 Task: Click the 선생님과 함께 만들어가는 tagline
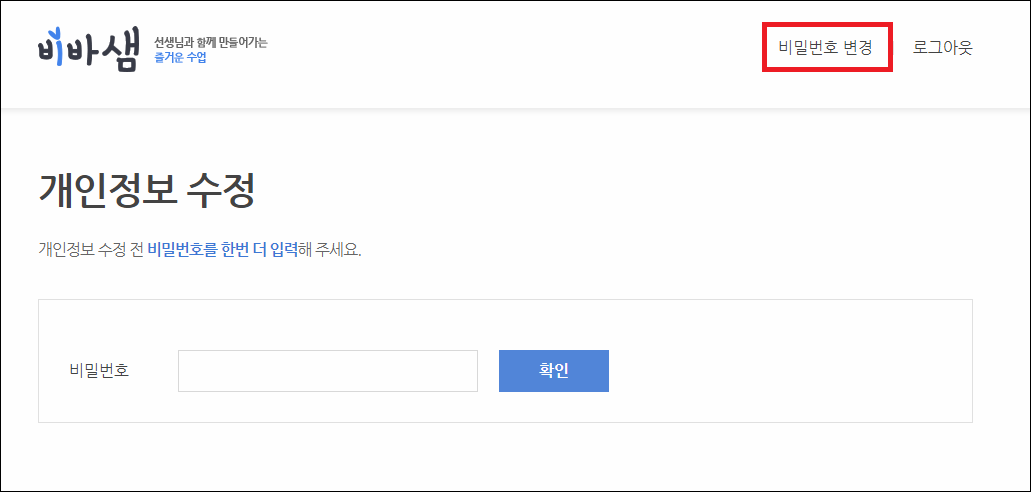click(x=210, y=43)
